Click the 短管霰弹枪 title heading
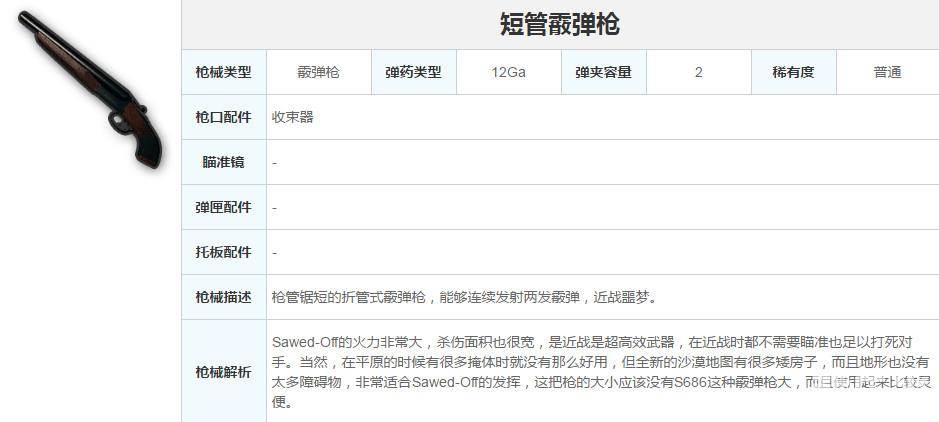 tap(560, 24)
